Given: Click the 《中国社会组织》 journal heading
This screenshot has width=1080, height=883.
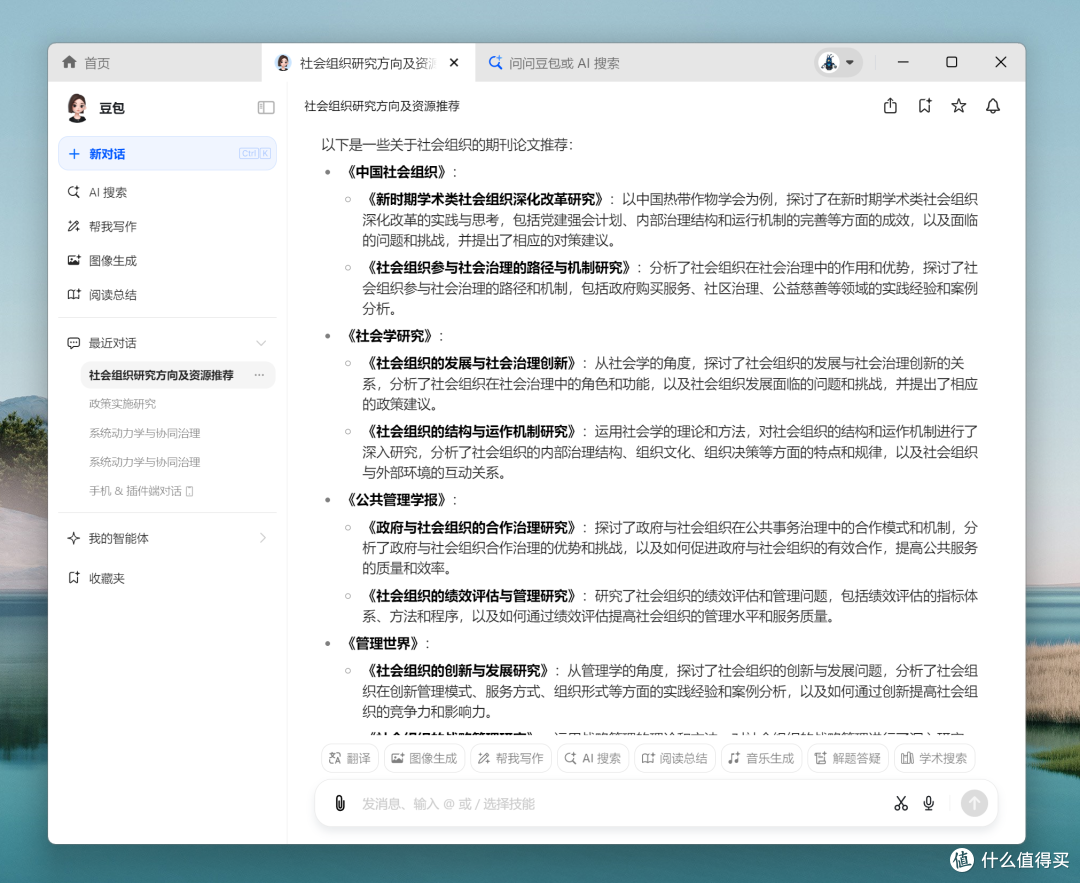Looking at the screenshot, I should tap(397, 172).
